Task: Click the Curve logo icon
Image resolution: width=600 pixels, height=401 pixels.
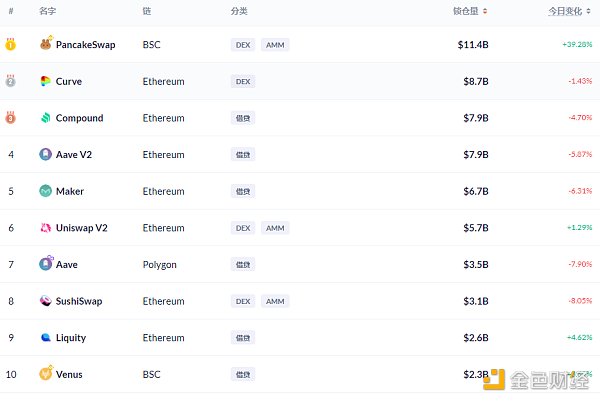Action: [46, 81]
